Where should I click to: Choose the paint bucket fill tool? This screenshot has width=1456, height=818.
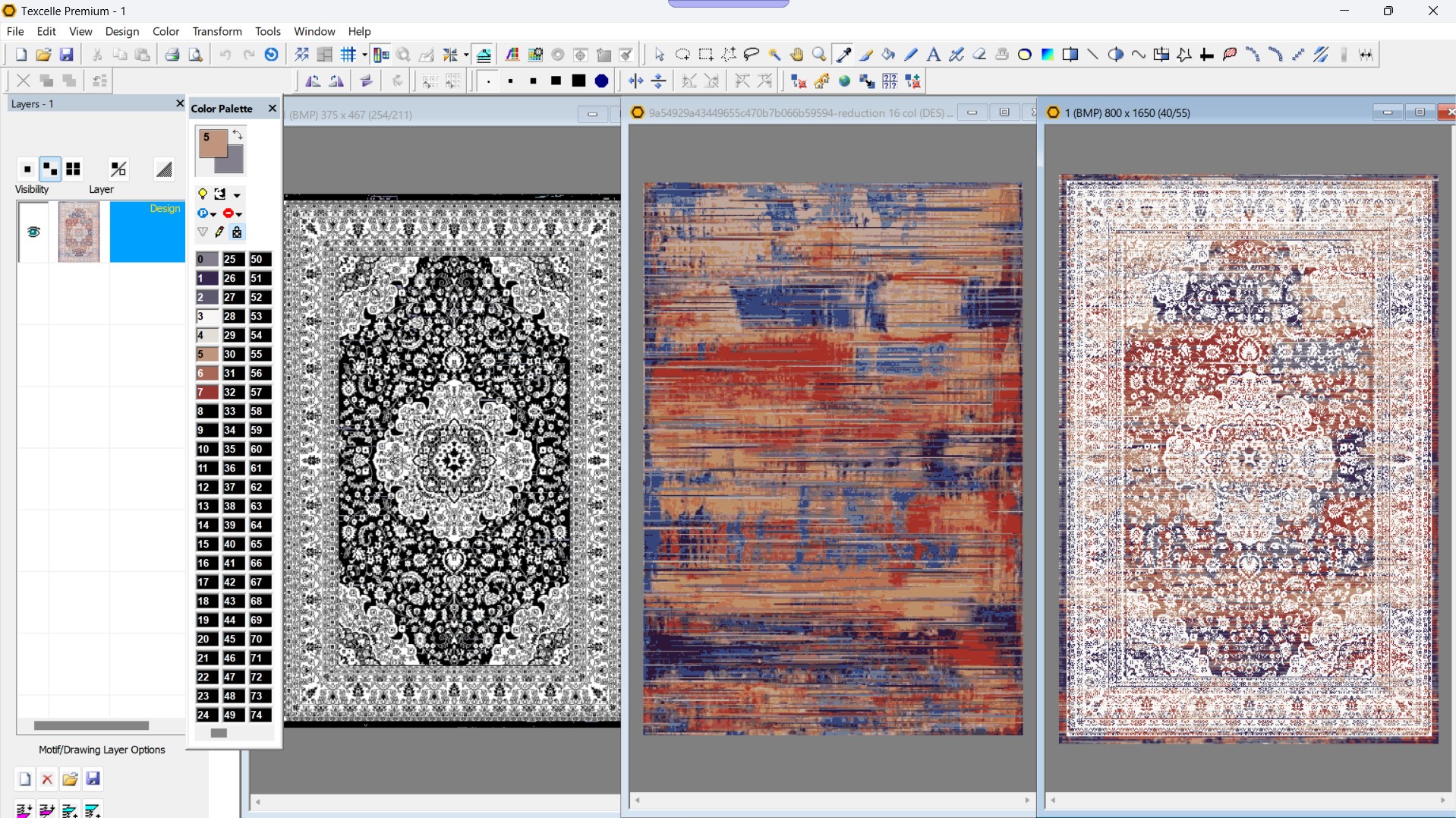[888, 55]
